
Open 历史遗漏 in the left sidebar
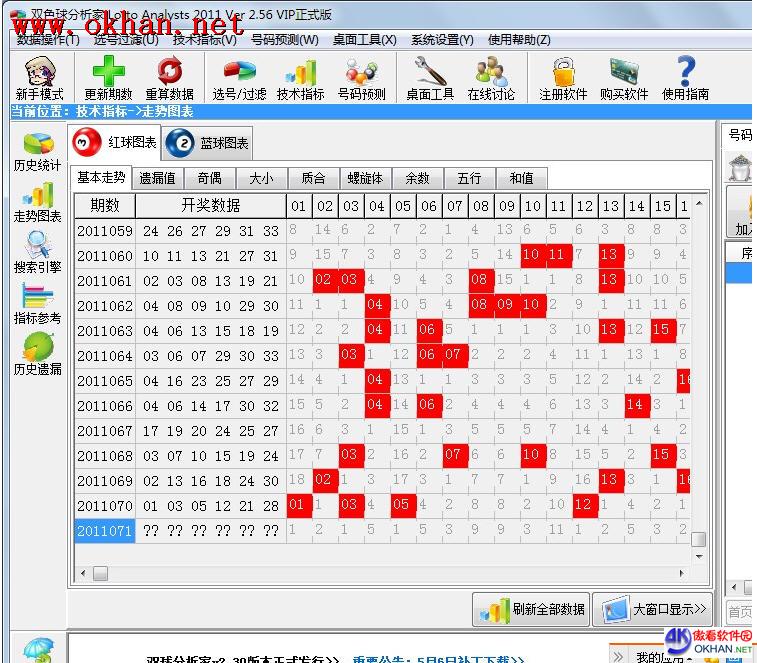click(38, 355)
